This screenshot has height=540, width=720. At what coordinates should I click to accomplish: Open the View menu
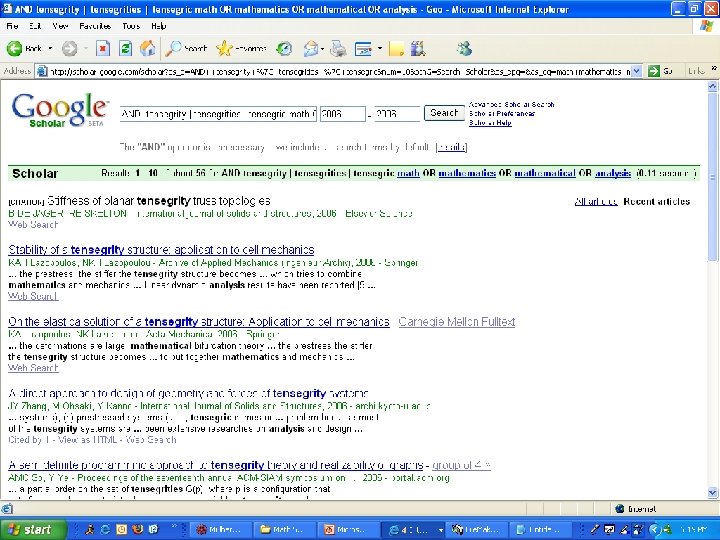click(60, 26)
